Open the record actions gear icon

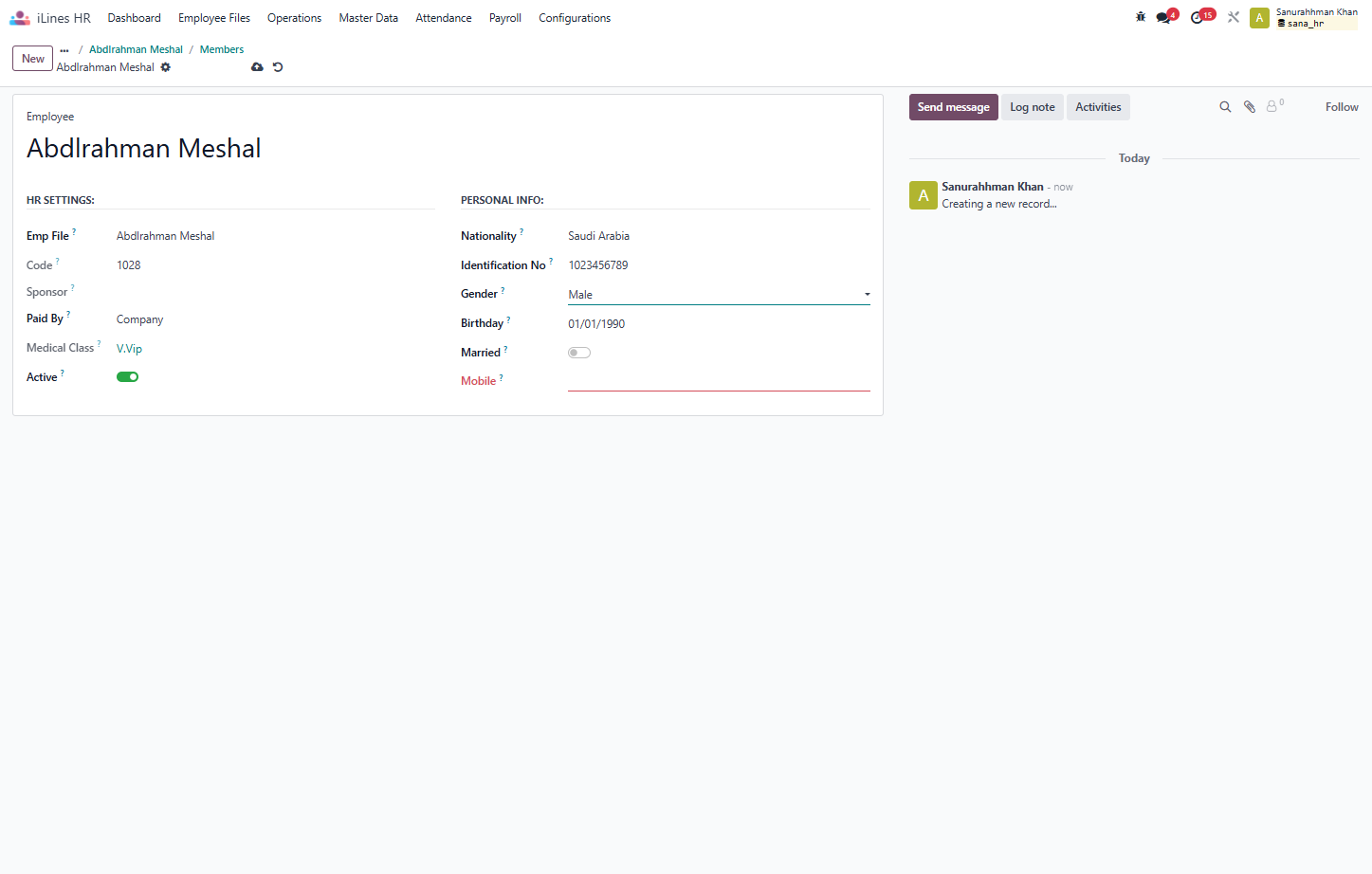coord(166,67)
